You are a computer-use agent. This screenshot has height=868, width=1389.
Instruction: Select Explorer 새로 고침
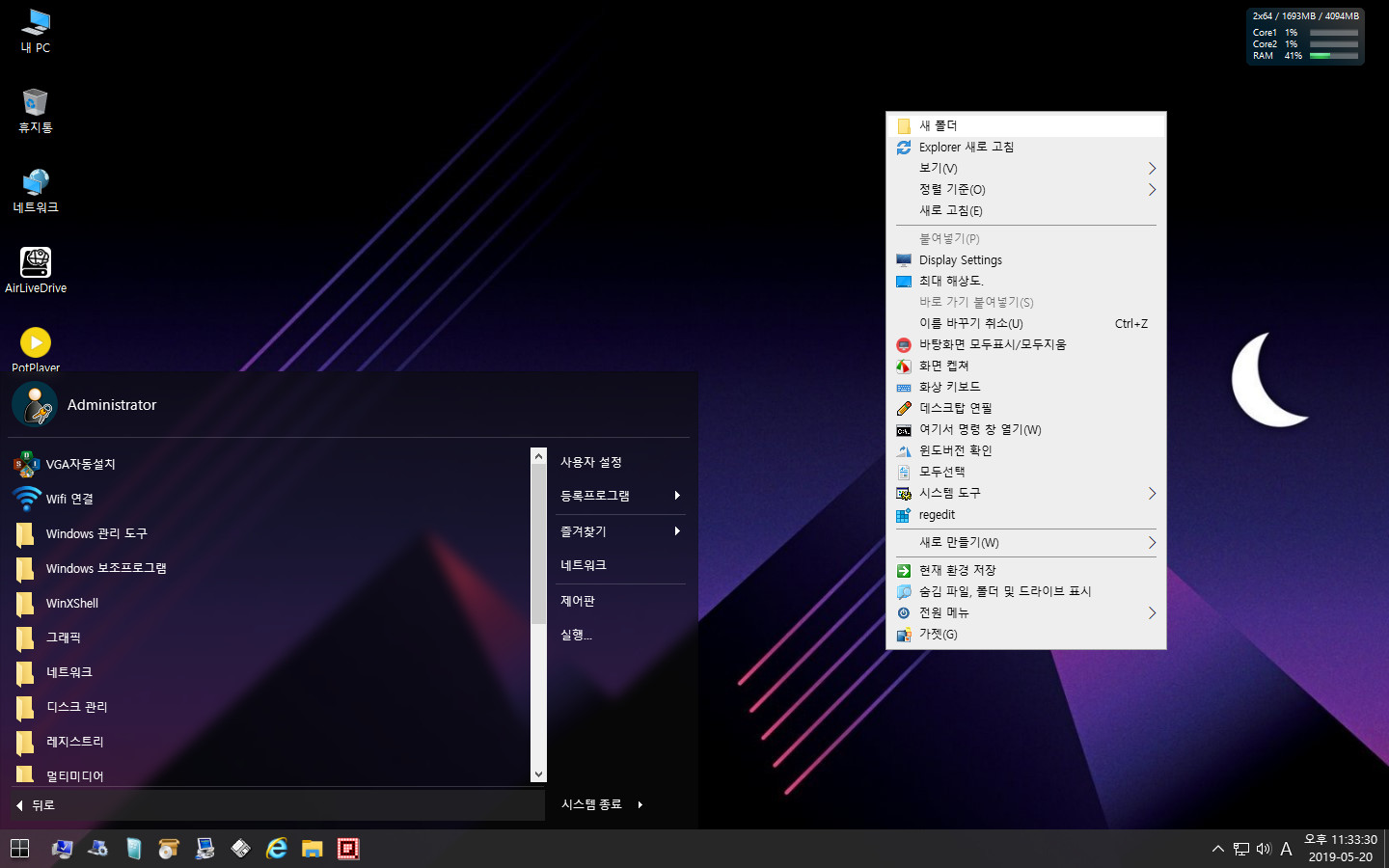tap(1026, 147)
